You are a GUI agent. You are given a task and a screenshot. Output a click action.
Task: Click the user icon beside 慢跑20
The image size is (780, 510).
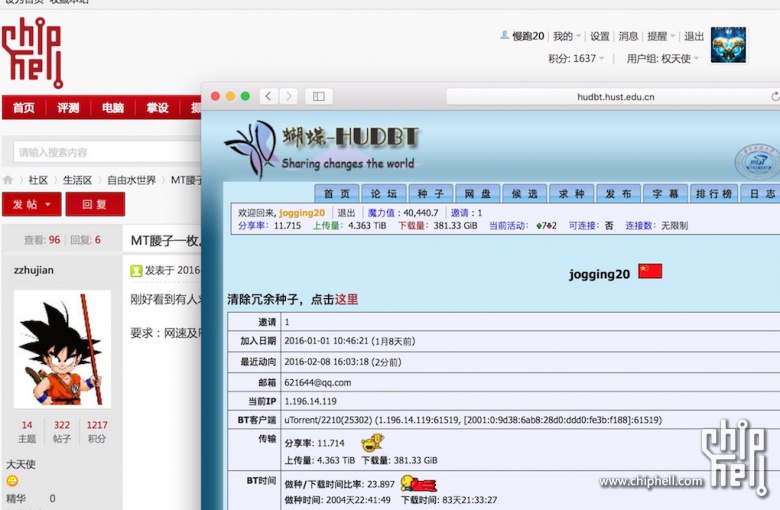504,35
